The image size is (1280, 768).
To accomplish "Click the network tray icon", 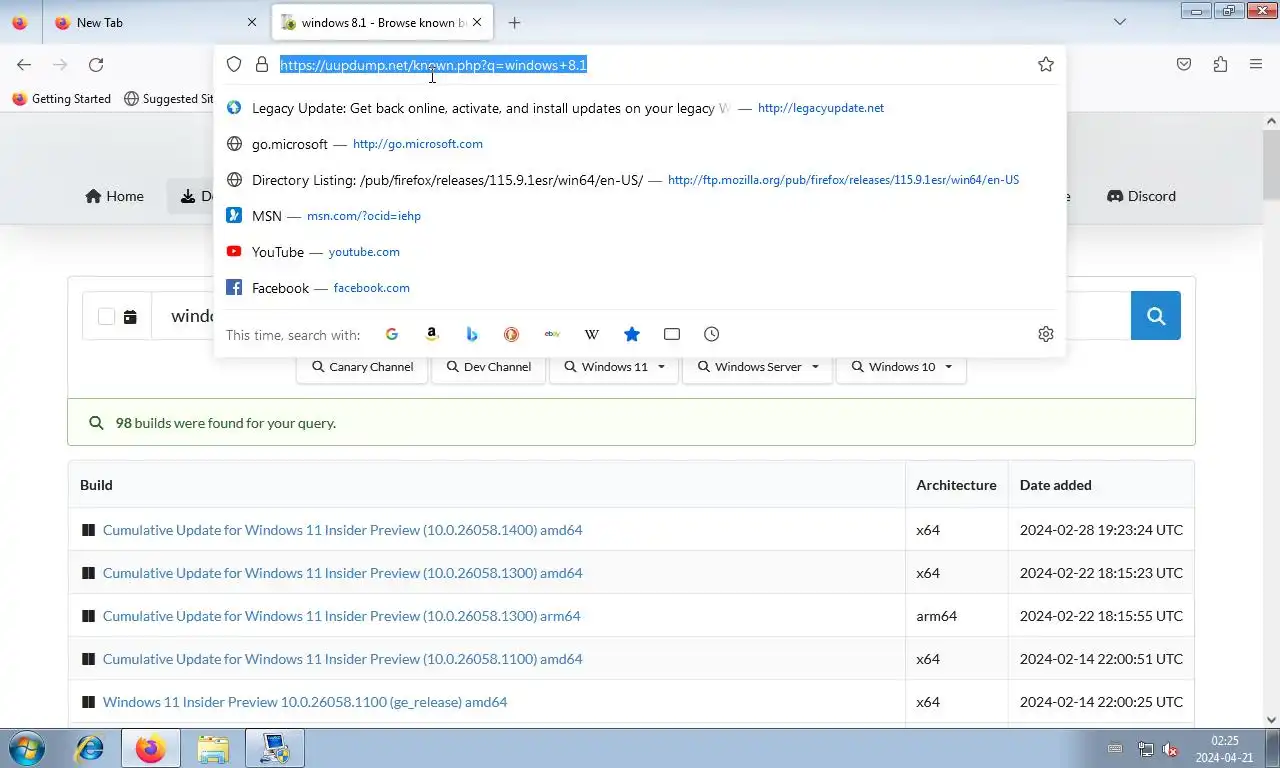I will (1146, 749).
